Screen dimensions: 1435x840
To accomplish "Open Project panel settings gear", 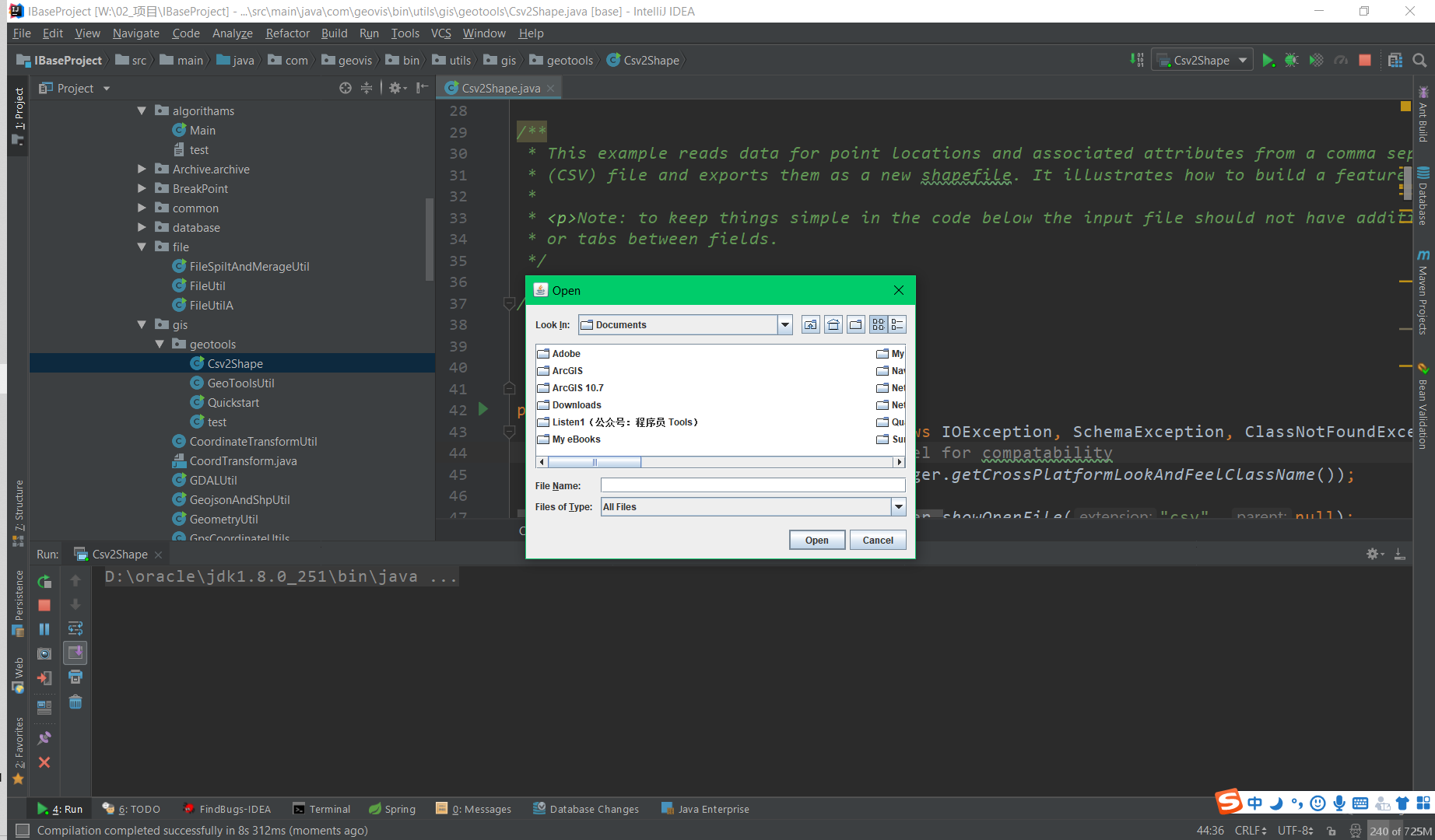I will (396, 89).
